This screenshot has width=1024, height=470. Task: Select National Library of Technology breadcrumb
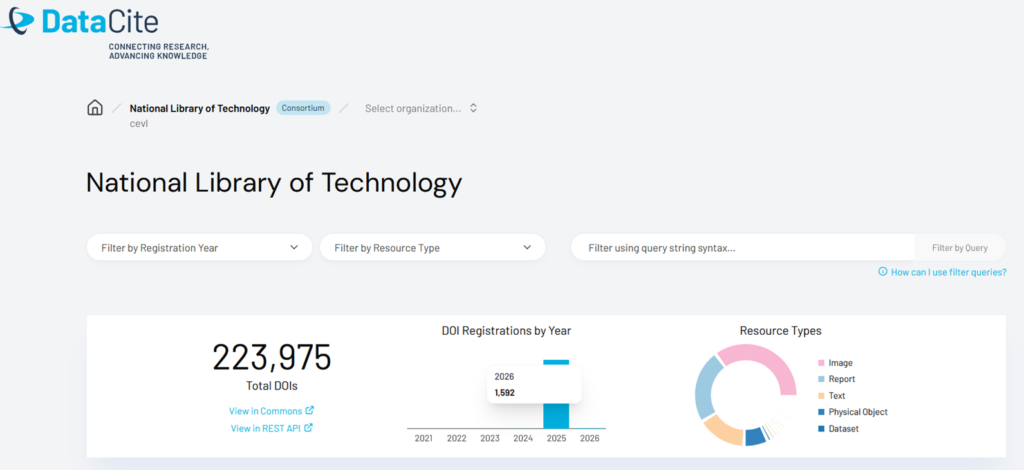coord(199,108)
